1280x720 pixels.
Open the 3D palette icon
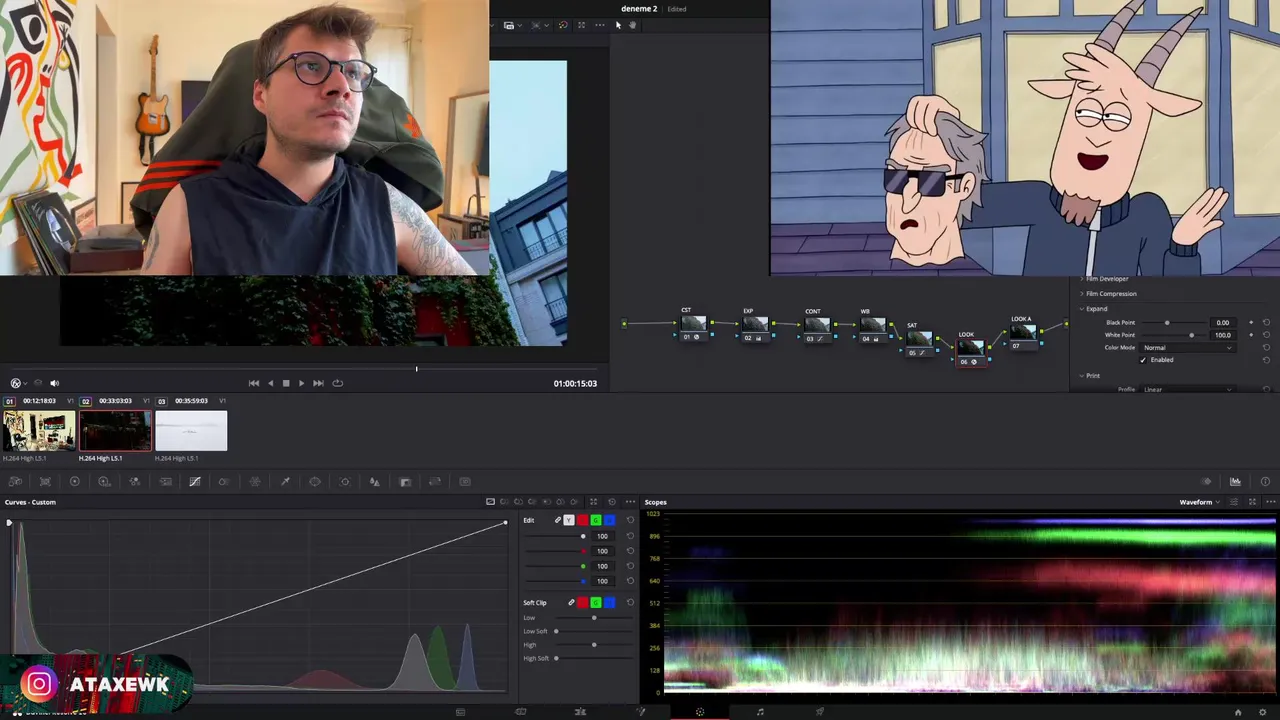tap(465, 482)
